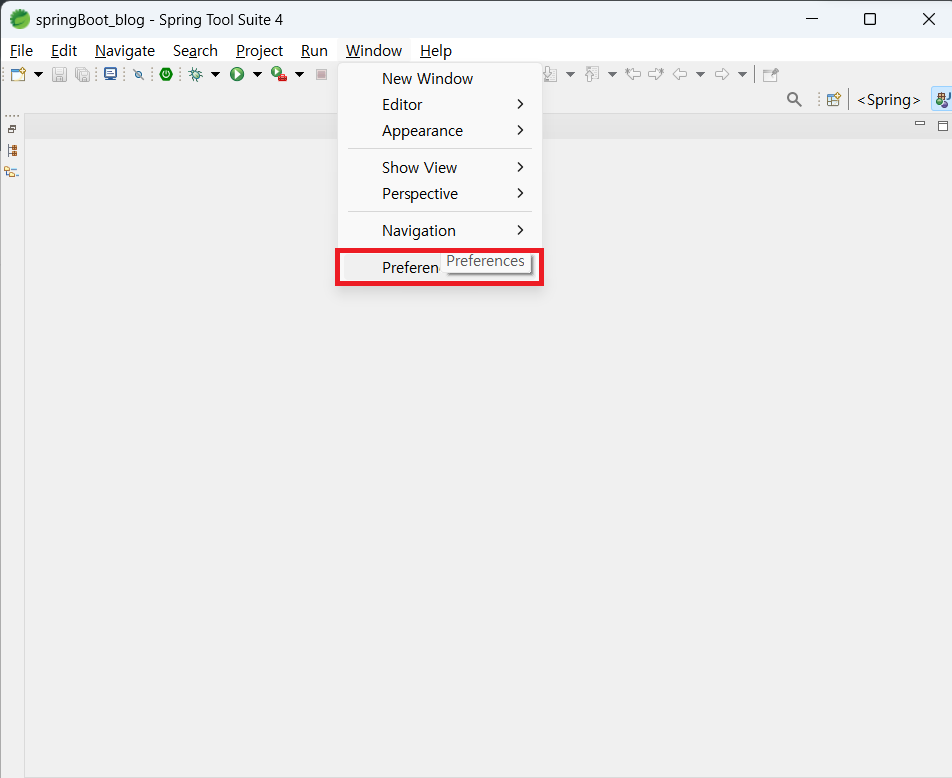Switch to the <Spring> perspective button
952x778 pixels.
click(x=888, y=100)
